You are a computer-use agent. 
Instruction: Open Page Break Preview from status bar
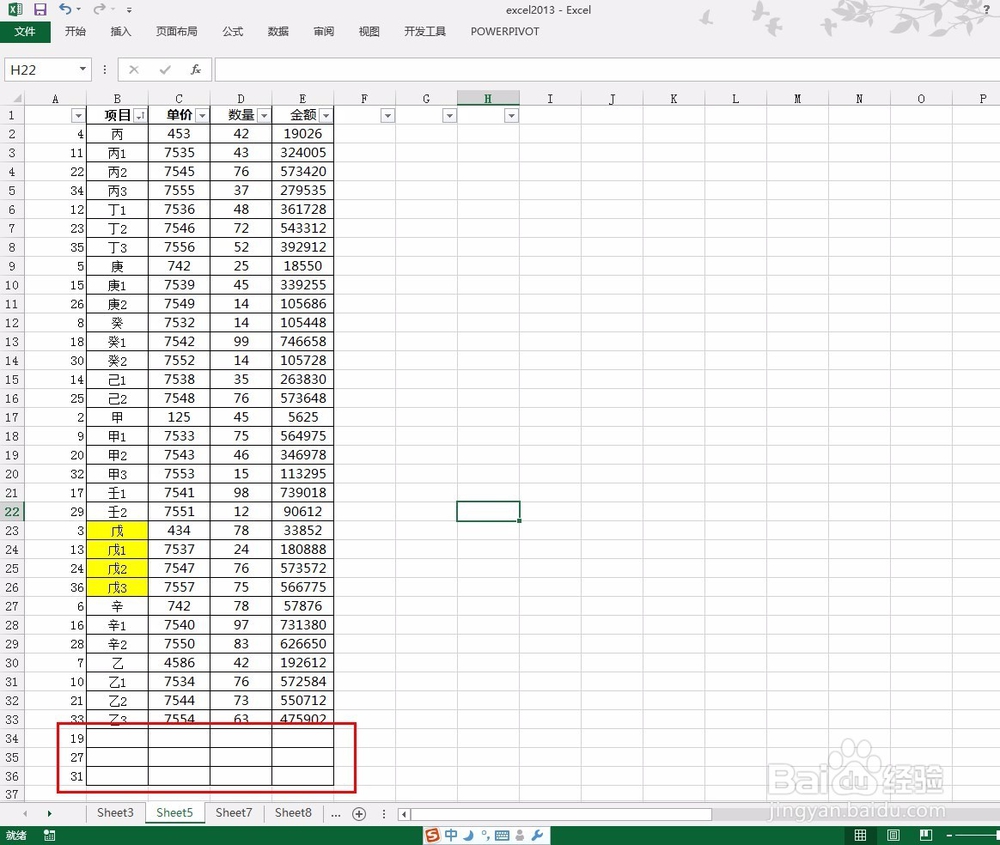pos(925,834)
